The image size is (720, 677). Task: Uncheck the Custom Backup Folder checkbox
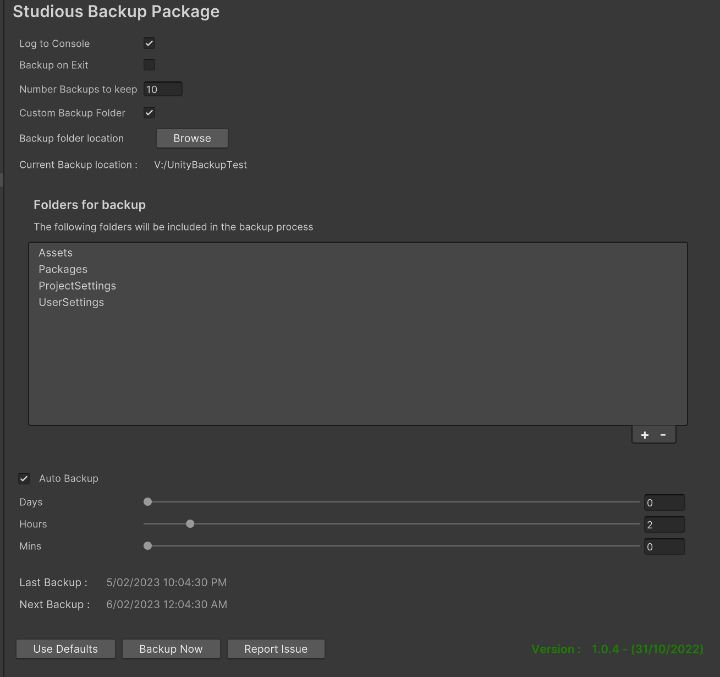tap(149, 113)
